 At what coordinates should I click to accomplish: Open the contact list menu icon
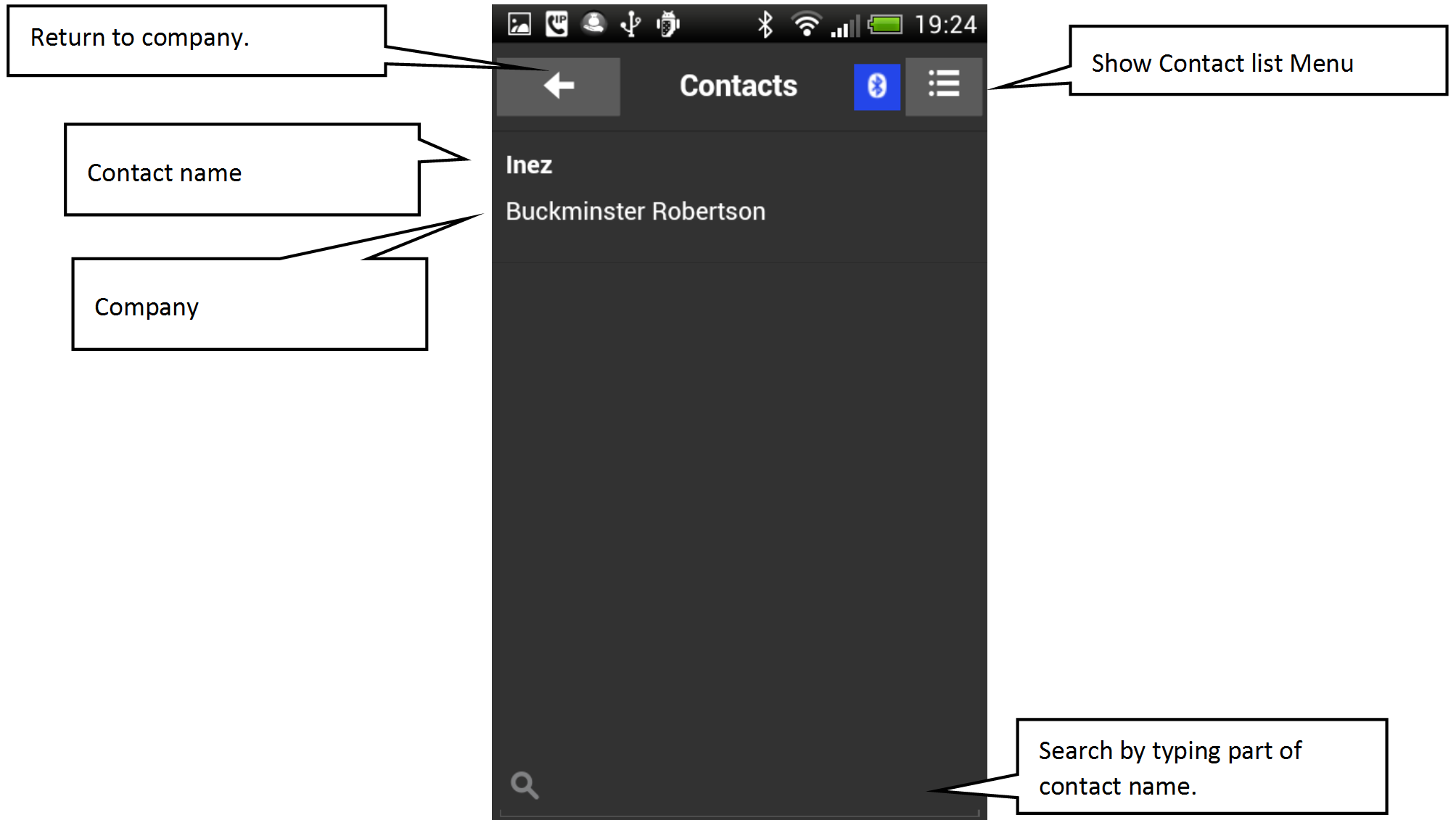pos(944,86)
